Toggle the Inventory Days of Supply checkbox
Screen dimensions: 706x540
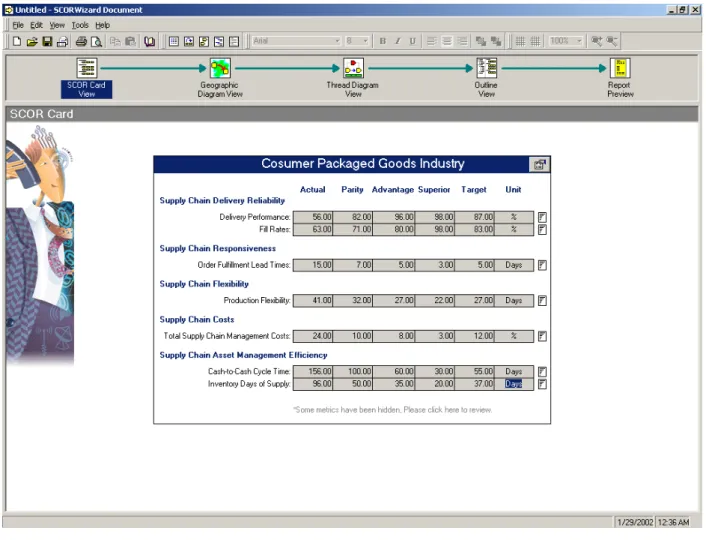[542, 384]
